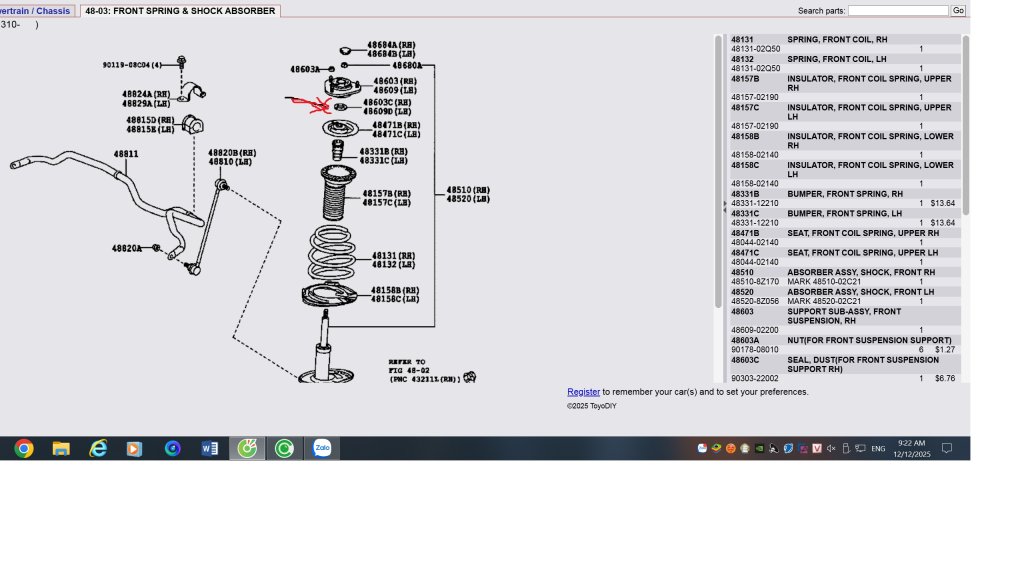Viewport: 1024px width, 576px height.
Task: Open File Explorer from the taskbar
Action: click(x=61, y=449)
